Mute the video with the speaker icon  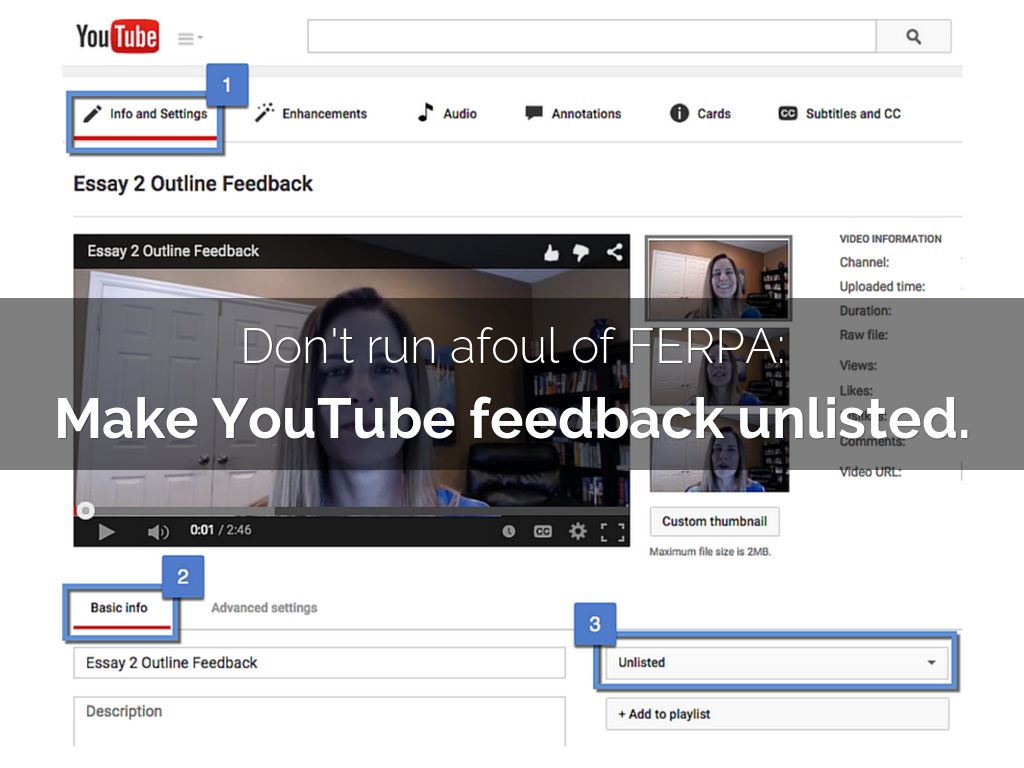(x=157, y=531)
